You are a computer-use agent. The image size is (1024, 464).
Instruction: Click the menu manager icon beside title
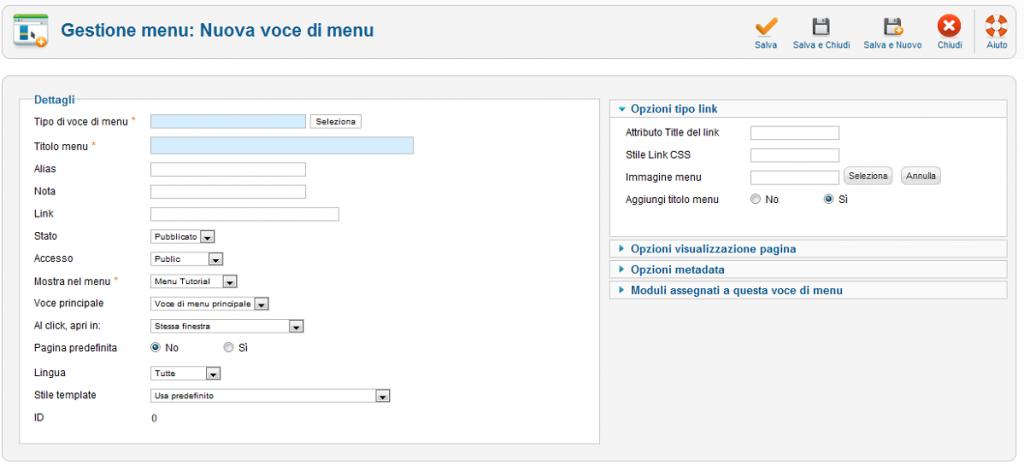click(31, 30)
